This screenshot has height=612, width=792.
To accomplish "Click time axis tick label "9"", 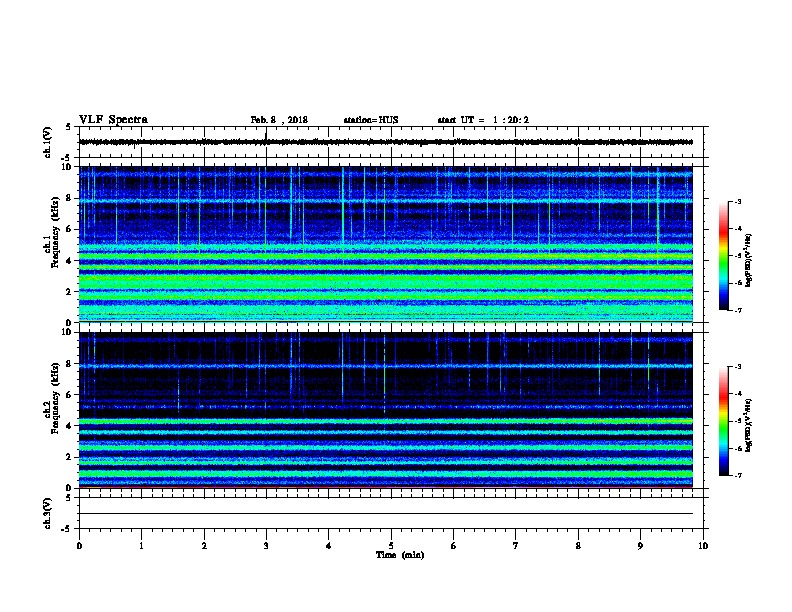I will [640, 546].
